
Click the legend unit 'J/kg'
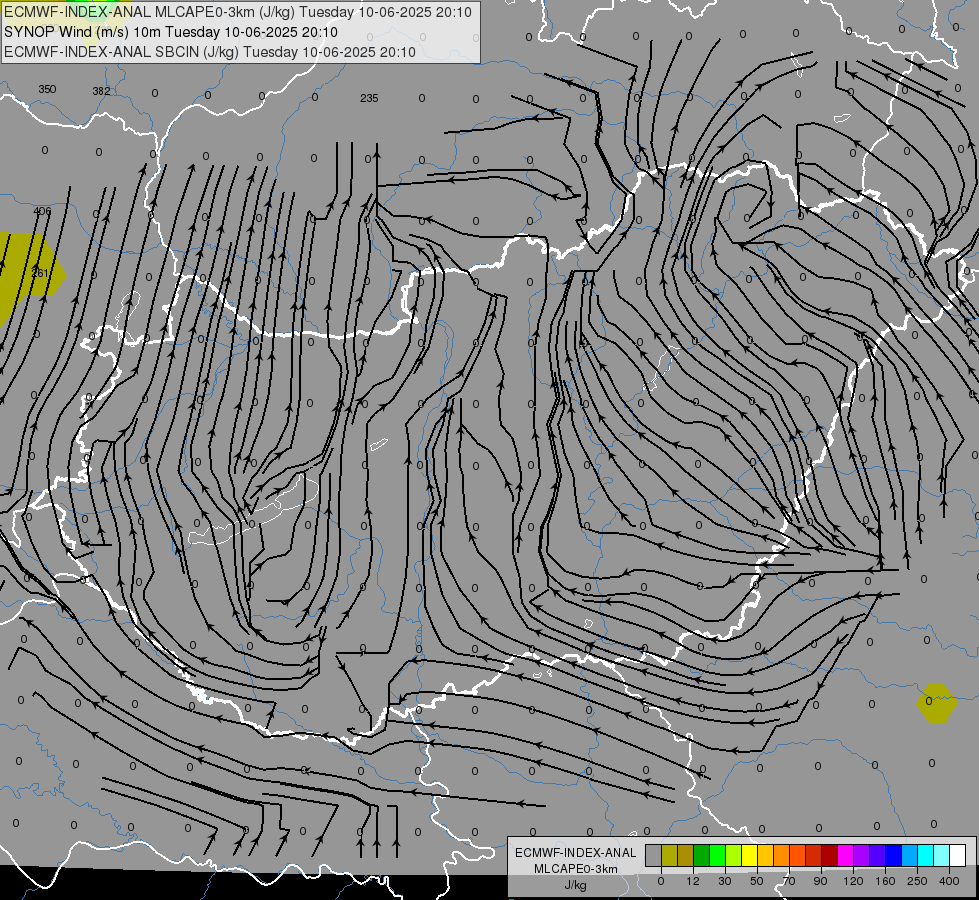576,885
